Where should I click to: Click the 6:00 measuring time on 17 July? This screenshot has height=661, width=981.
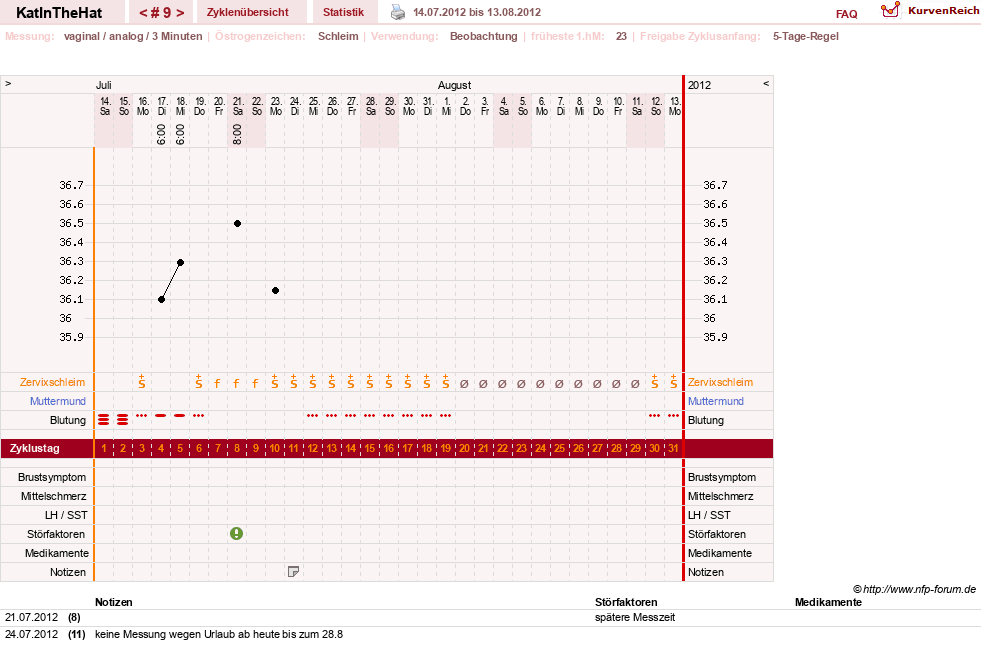coord(161,134)
